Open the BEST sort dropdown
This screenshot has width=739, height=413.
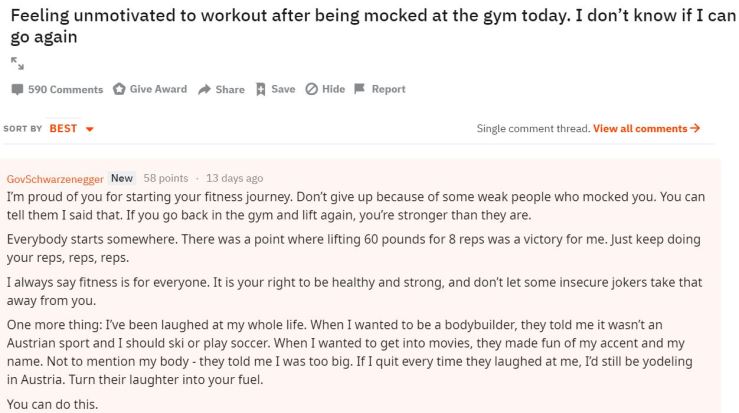63,130
